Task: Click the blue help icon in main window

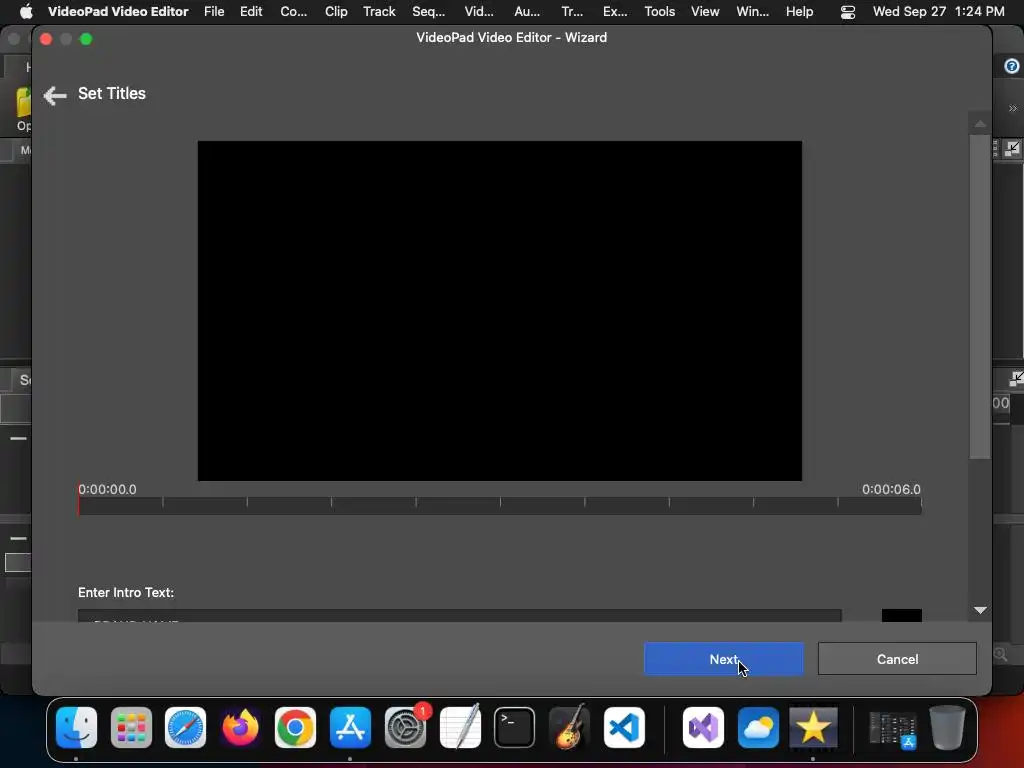Action: pos(1012,66)
